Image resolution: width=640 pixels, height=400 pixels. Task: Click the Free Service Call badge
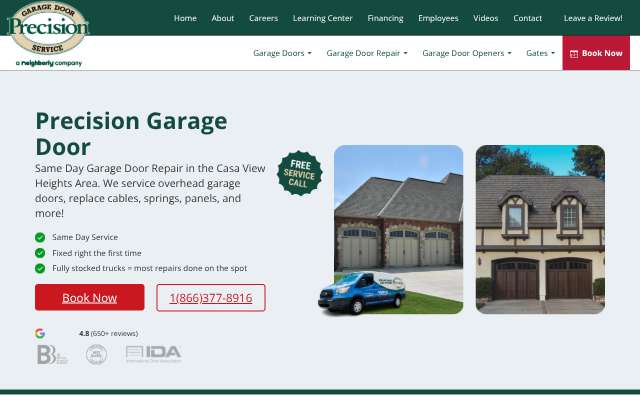(x=300, y=173)
